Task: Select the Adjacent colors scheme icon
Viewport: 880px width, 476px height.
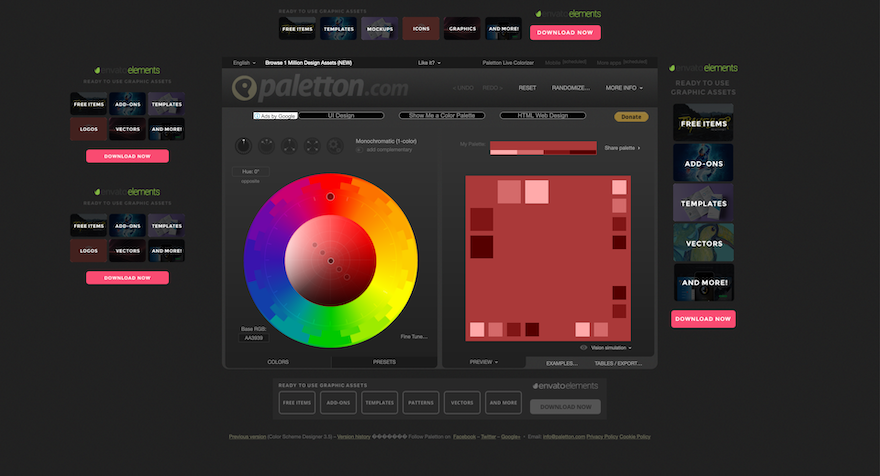Action: coord(266,145)
